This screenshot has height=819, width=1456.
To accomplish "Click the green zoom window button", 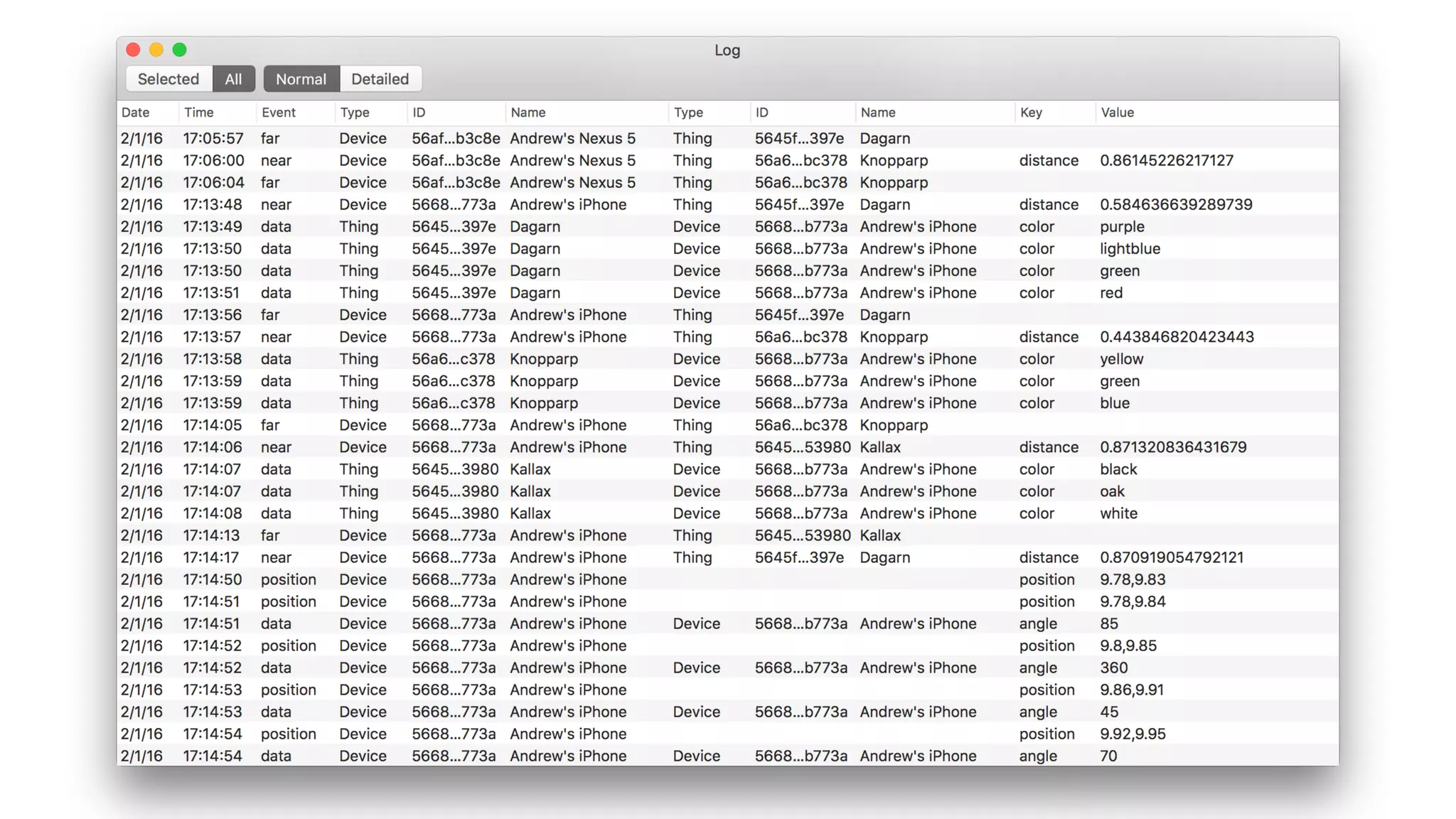I will (x=180, y=50).
